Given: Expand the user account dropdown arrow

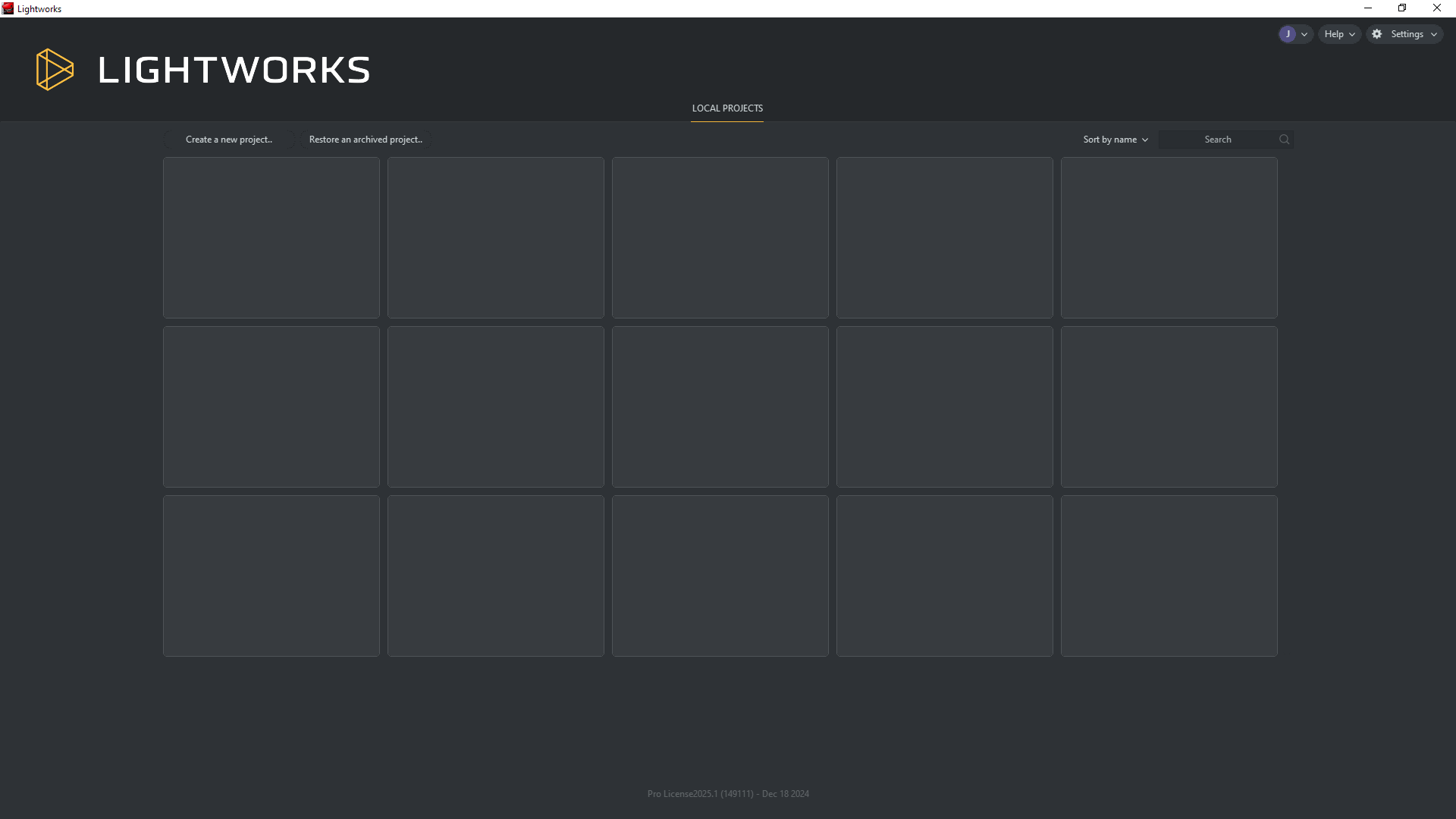Looking at the screenshot, I should pos(1304,35).
